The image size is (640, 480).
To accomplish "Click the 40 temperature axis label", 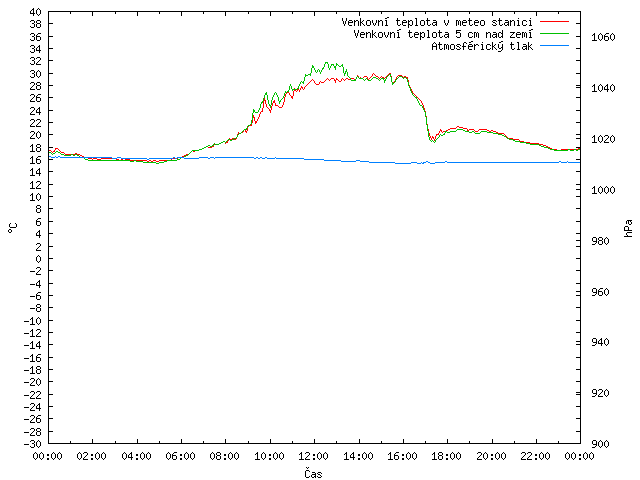I will [36, 12].
